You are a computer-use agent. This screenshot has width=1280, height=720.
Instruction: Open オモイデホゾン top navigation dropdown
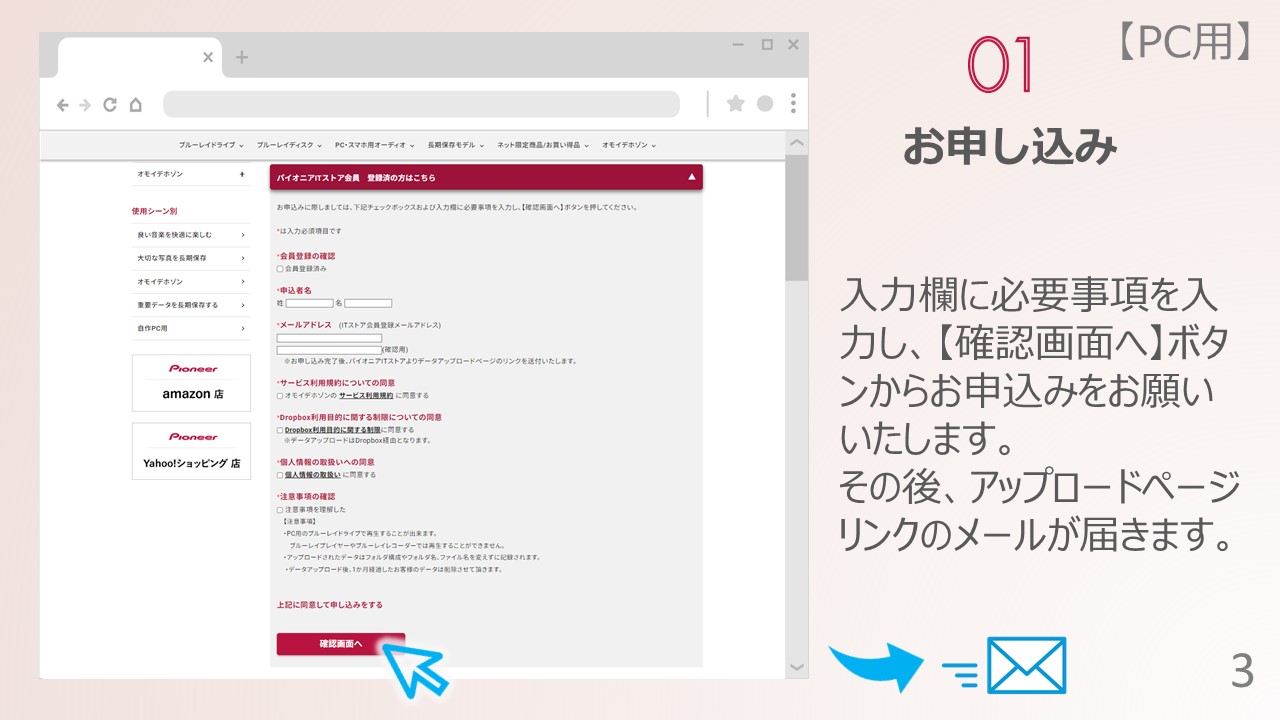(629, 145)
